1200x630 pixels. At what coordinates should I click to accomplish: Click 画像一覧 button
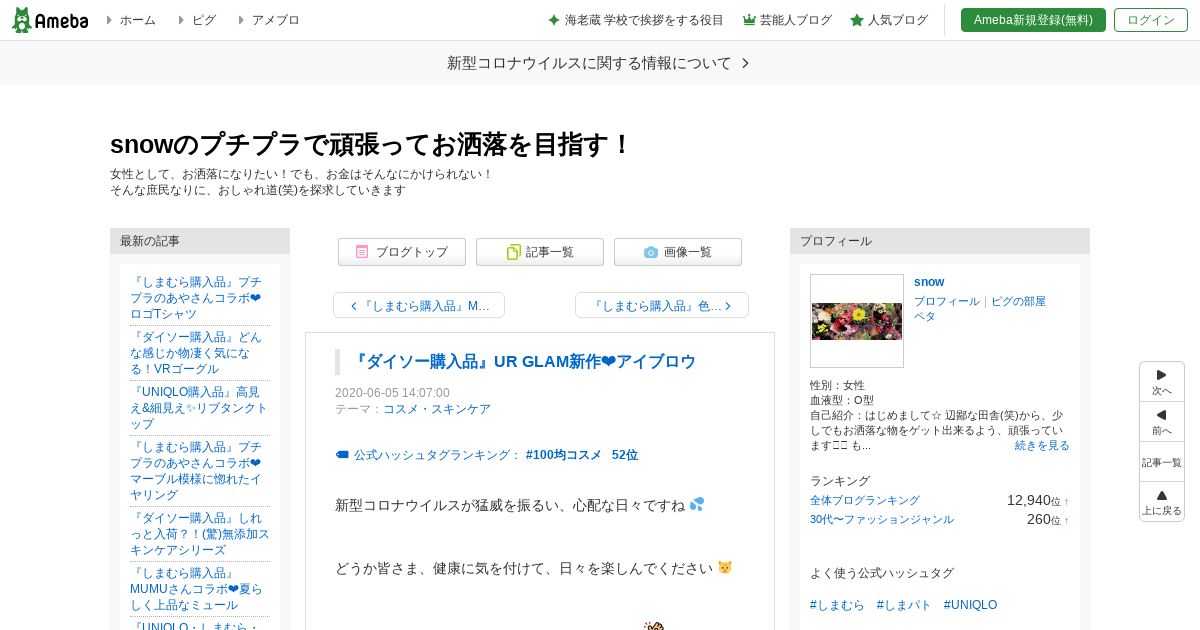(678, 252)
